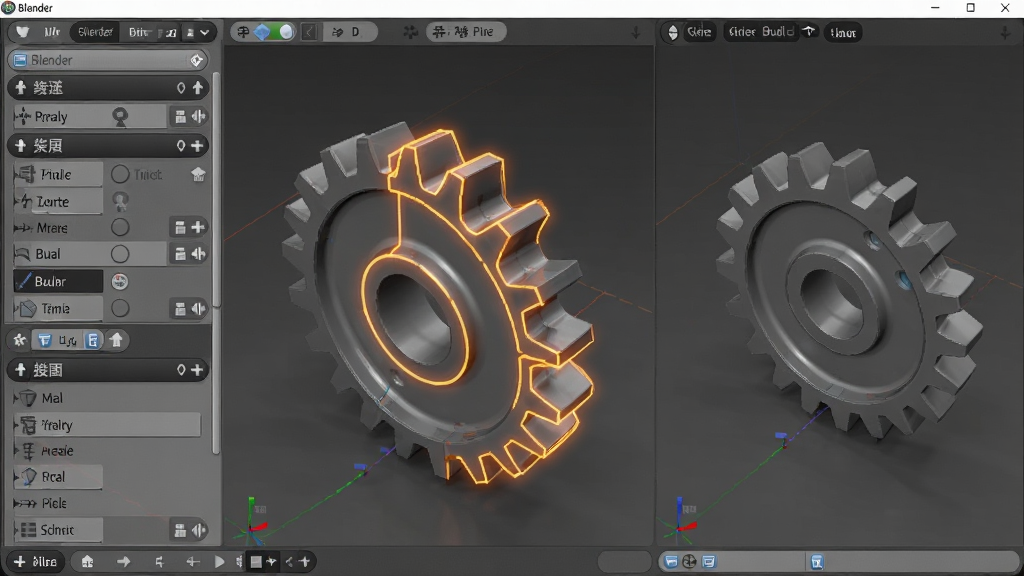Open the Gíeie menu in right viewport
This screenshot has height=576, width=1024.
click(x=699, y=32)
